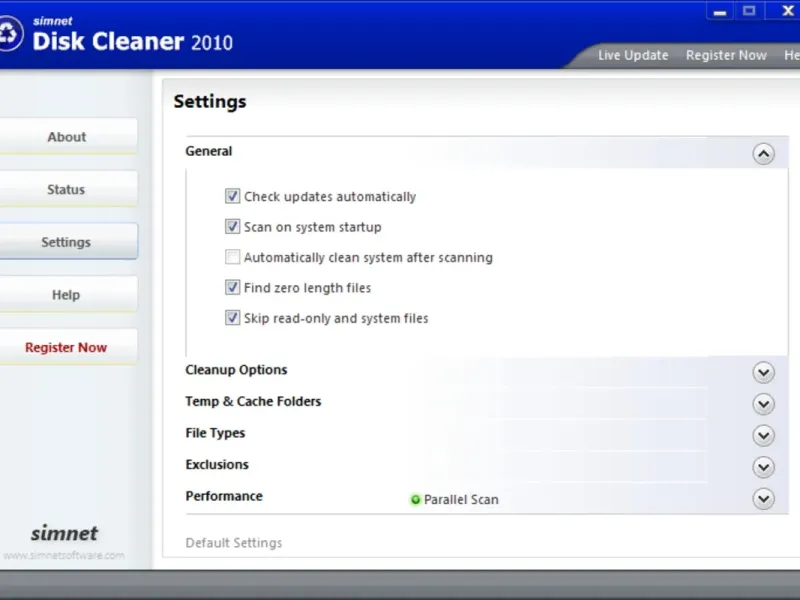800x600 pixels.
Task: Disable Check updates automatically checkbox
Action: click(x=232, y=196)
